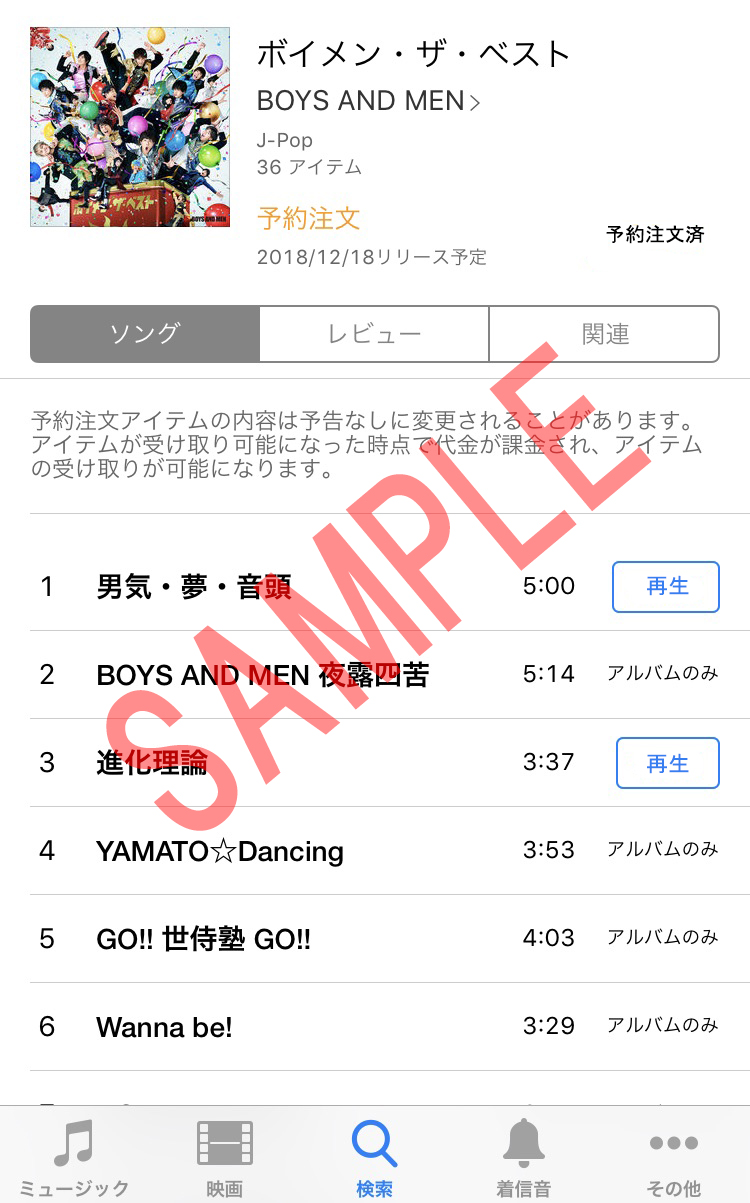Switch to the ソング segment
Viewport: 750px width, 1203px height.
point(145,334)
